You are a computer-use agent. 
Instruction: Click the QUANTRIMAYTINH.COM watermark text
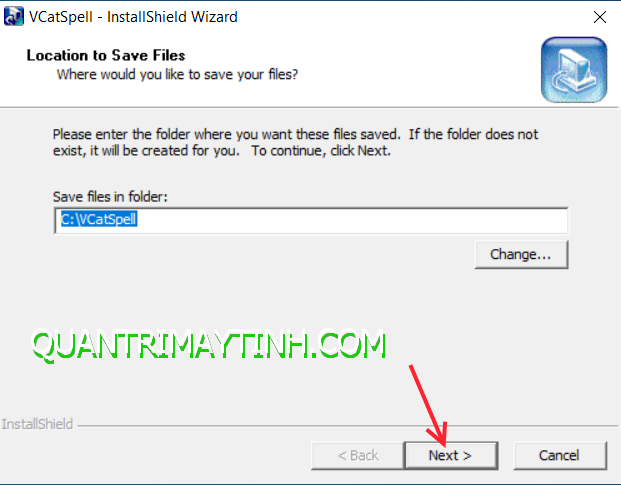tap(209, 344)
